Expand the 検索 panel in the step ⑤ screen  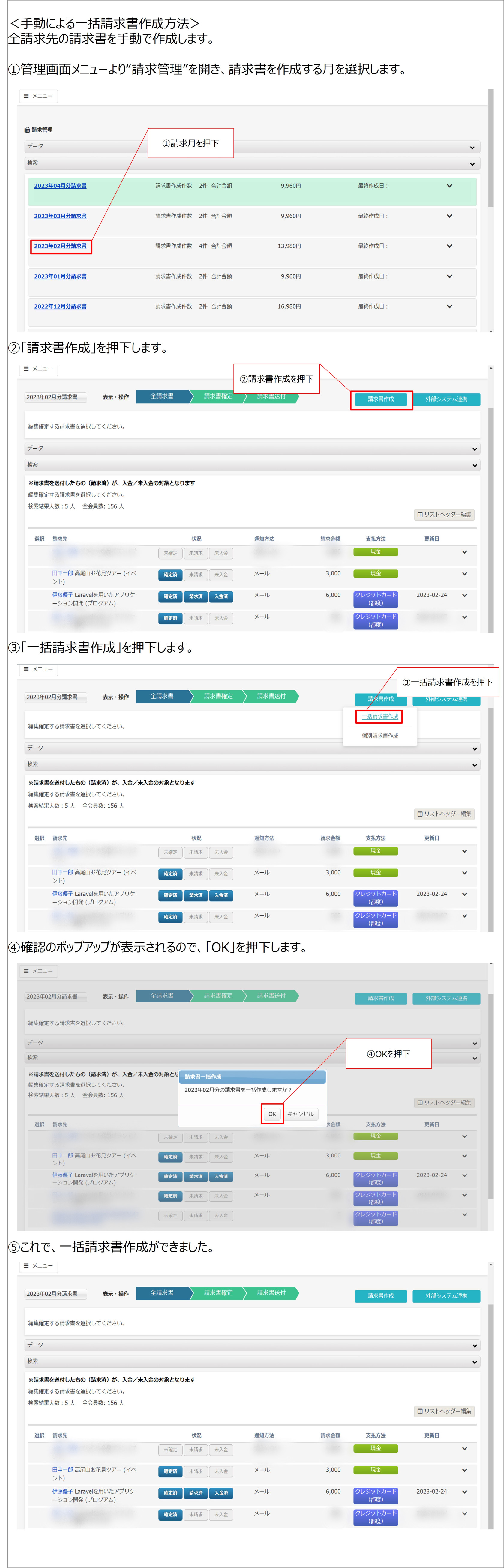(x=252, y=1362)
